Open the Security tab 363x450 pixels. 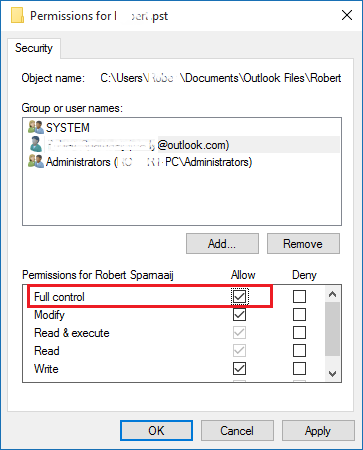[34, 48]
